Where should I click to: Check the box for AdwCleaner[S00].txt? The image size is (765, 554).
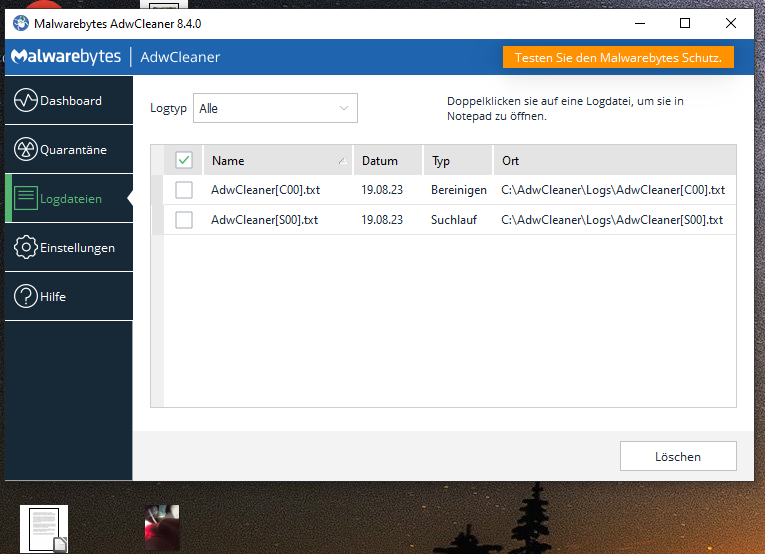[x=184, y=220]
